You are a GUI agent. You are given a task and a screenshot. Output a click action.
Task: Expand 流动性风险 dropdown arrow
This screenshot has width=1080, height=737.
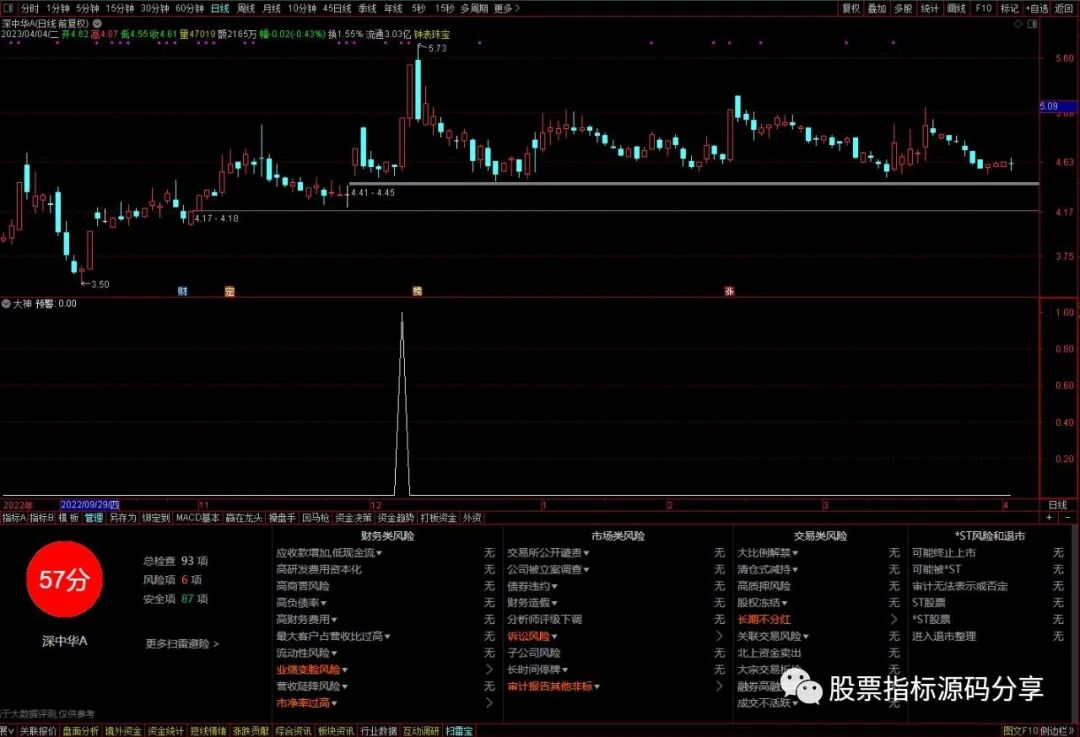click(x=334, y=653)
